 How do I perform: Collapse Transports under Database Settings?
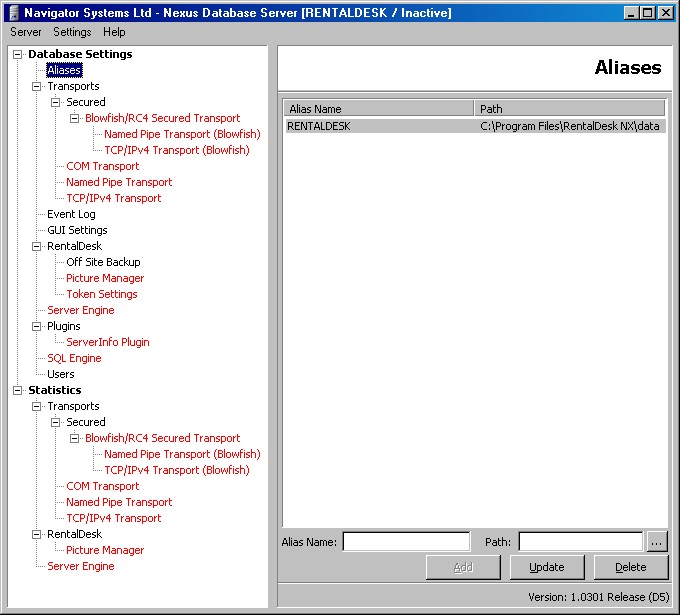pyautogui.click(x=36, y=86)
